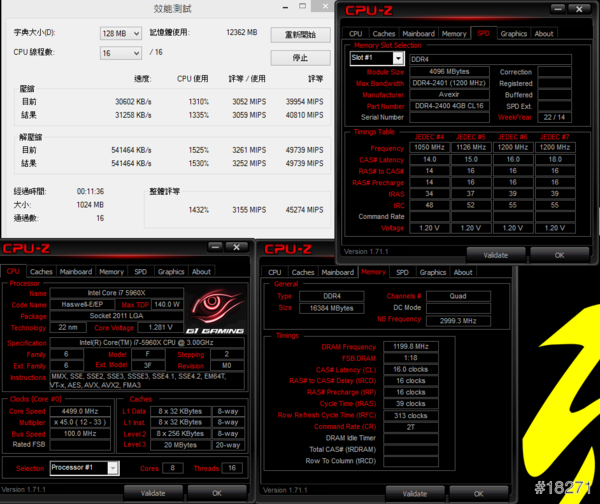Viewport: 600px width, 504px height.
Task: Switch to Memory tab in SPD window
Action: point(454,34)
